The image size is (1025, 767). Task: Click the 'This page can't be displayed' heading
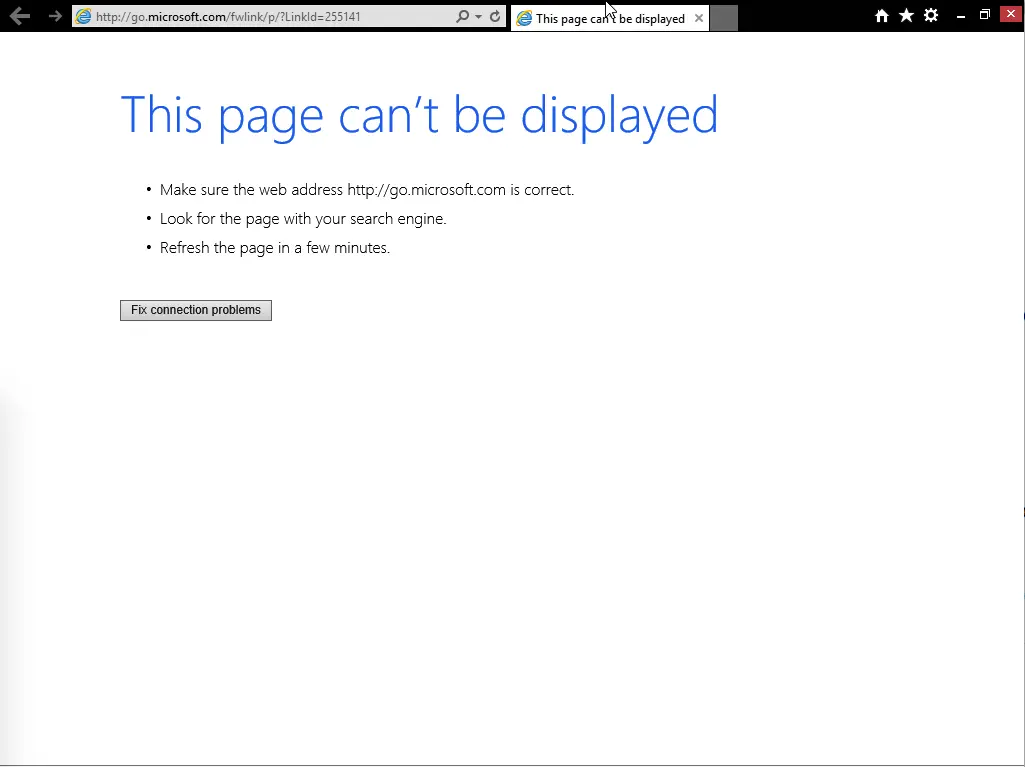point(419,116)
